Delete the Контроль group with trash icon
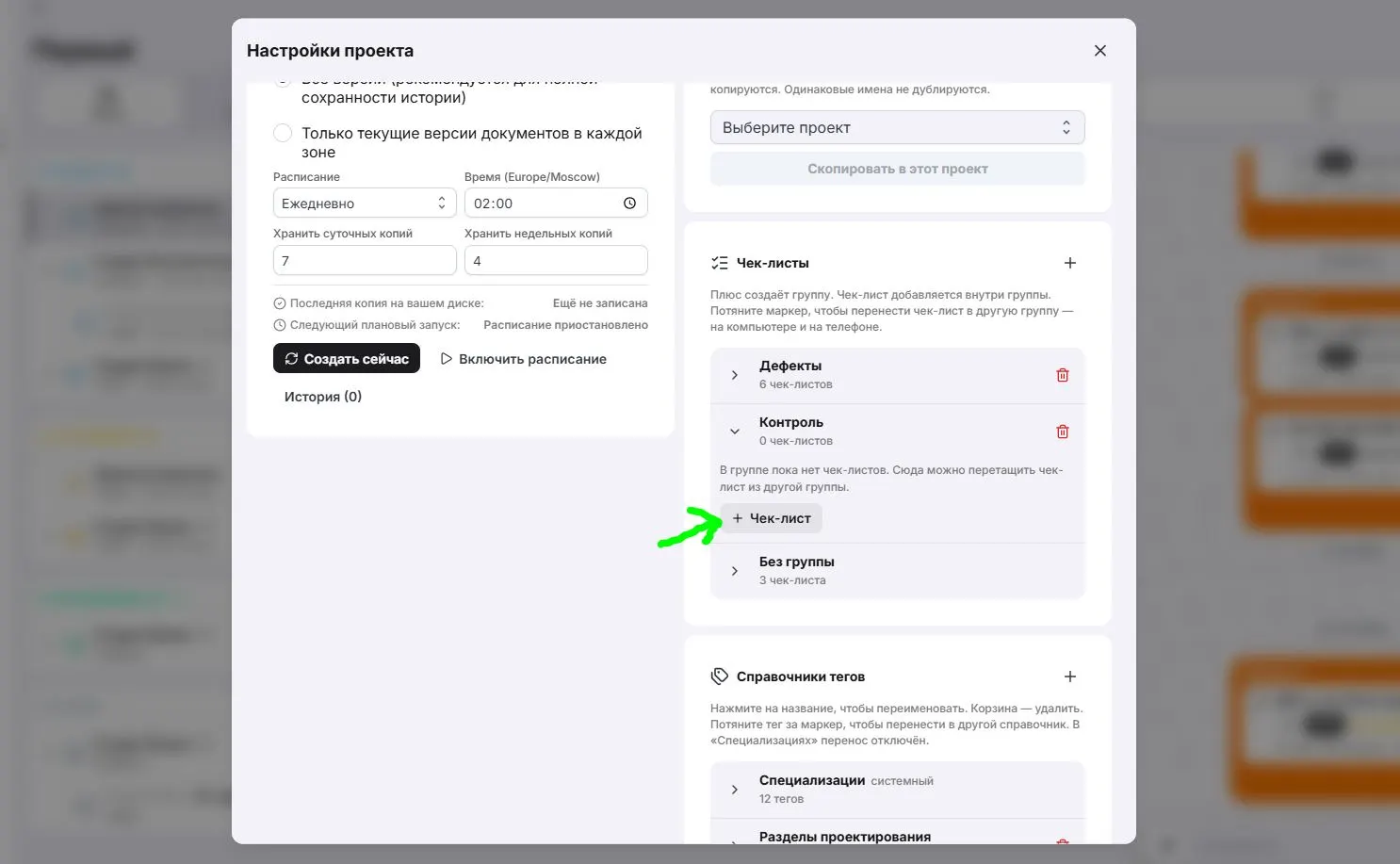This screenshot has height=864, width=1400. coord(1063,432)
